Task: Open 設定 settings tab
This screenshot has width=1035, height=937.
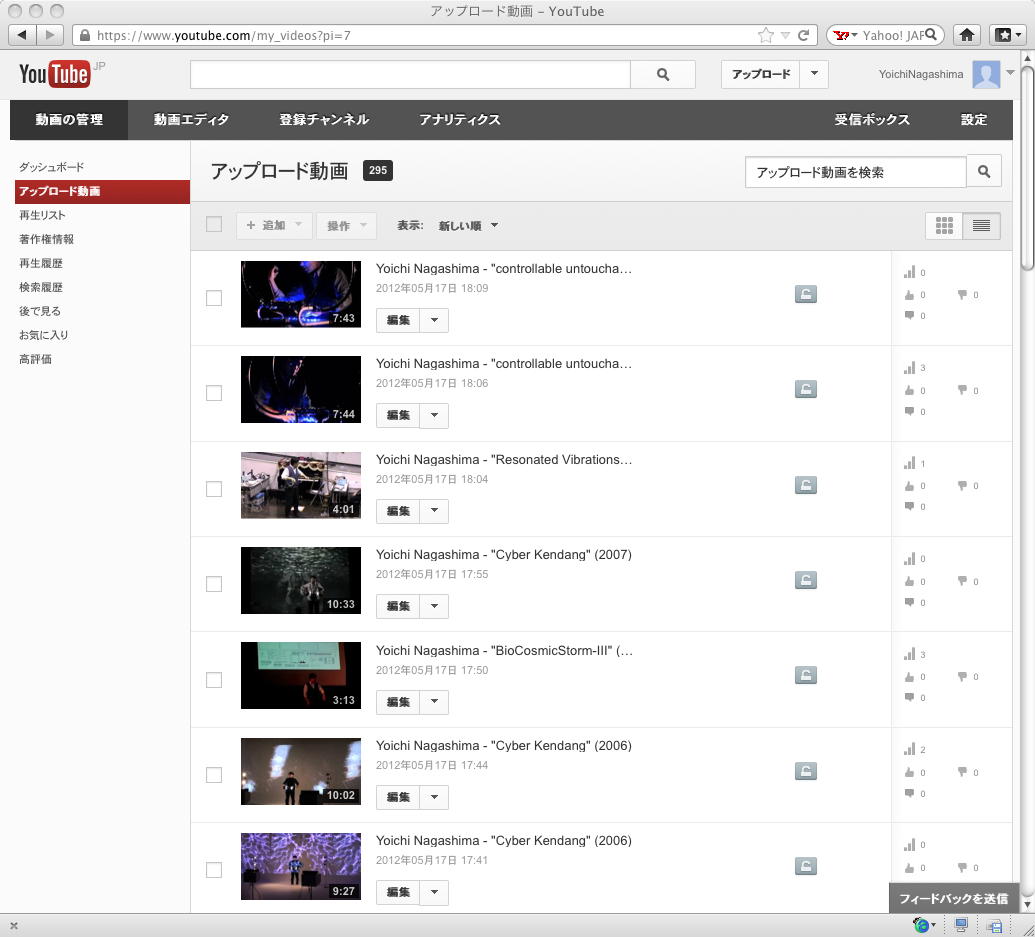Action: click(974, 119)
